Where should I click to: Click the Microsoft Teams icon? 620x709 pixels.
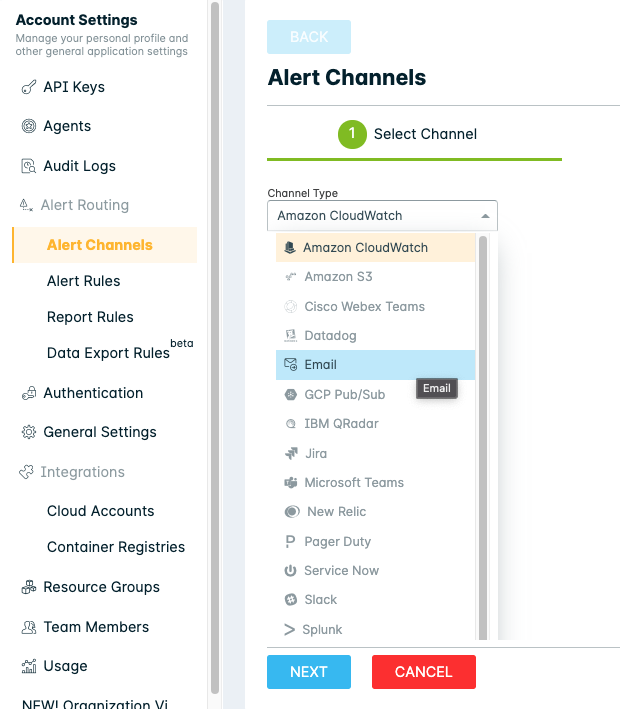(x=290, y=482)
